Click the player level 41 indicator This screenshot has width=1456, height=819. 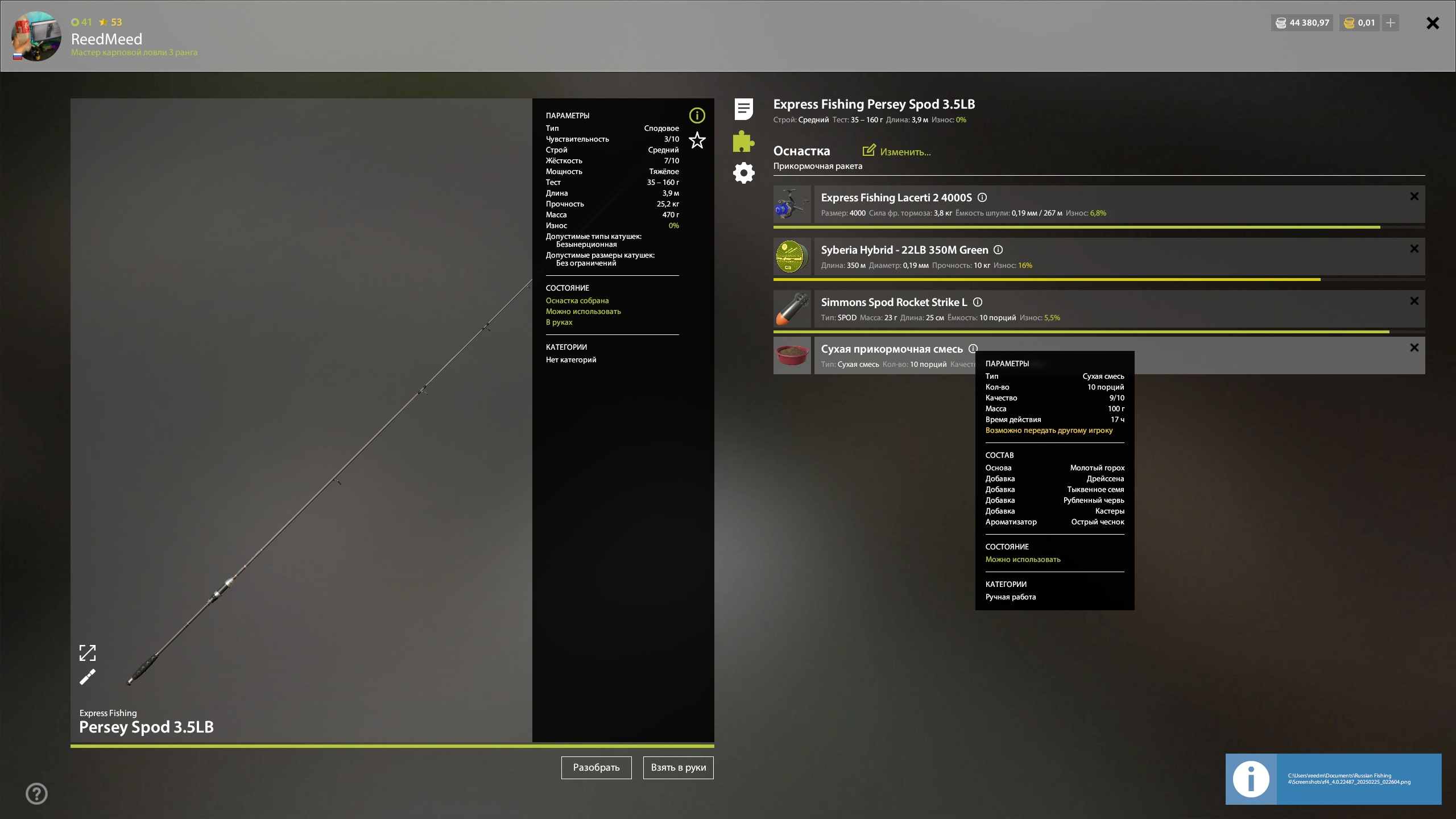click(81, 22)
